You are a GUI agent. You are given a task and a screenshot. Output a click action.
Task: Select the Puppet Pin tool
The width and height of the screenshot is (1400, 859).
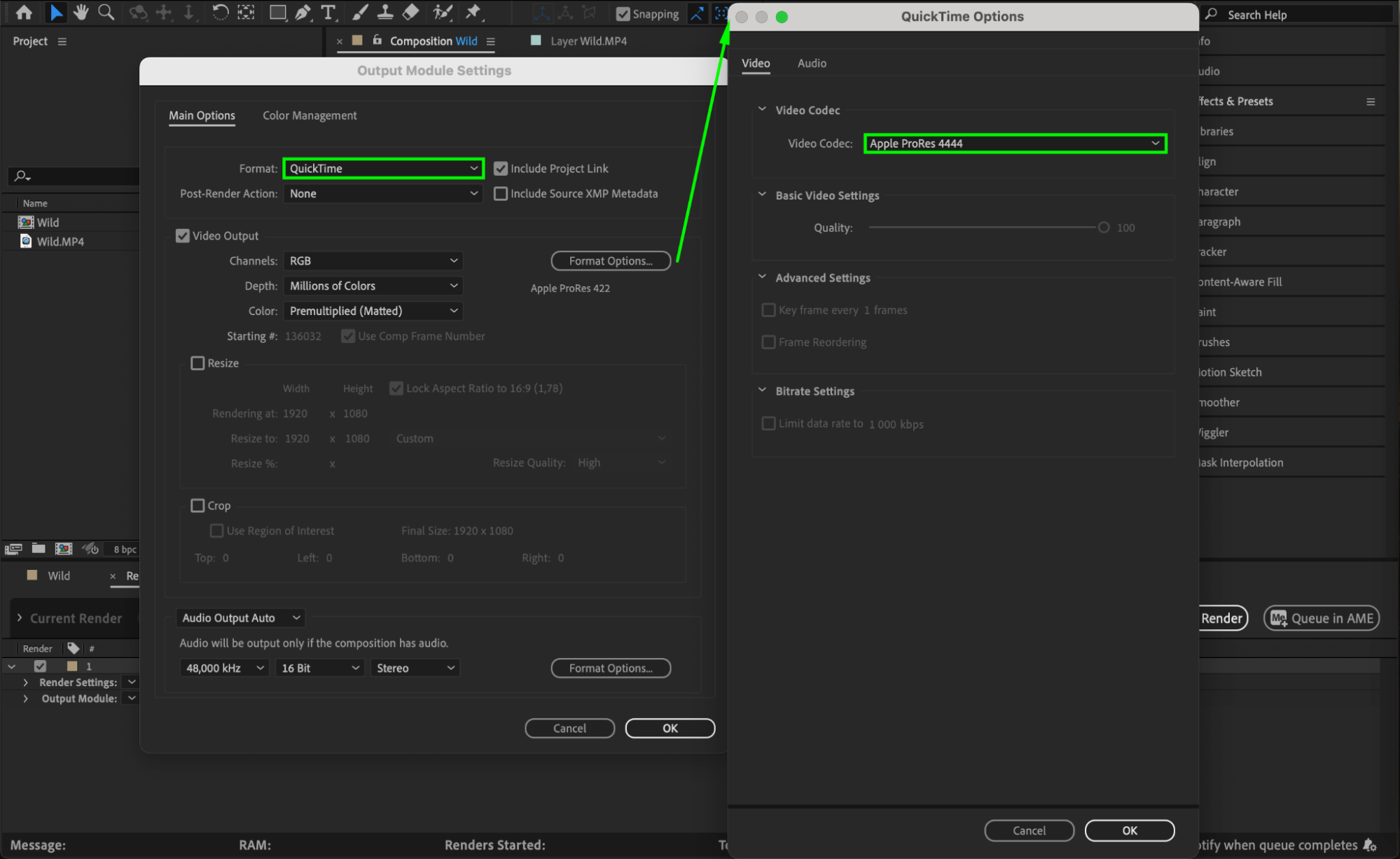[474, 13]
